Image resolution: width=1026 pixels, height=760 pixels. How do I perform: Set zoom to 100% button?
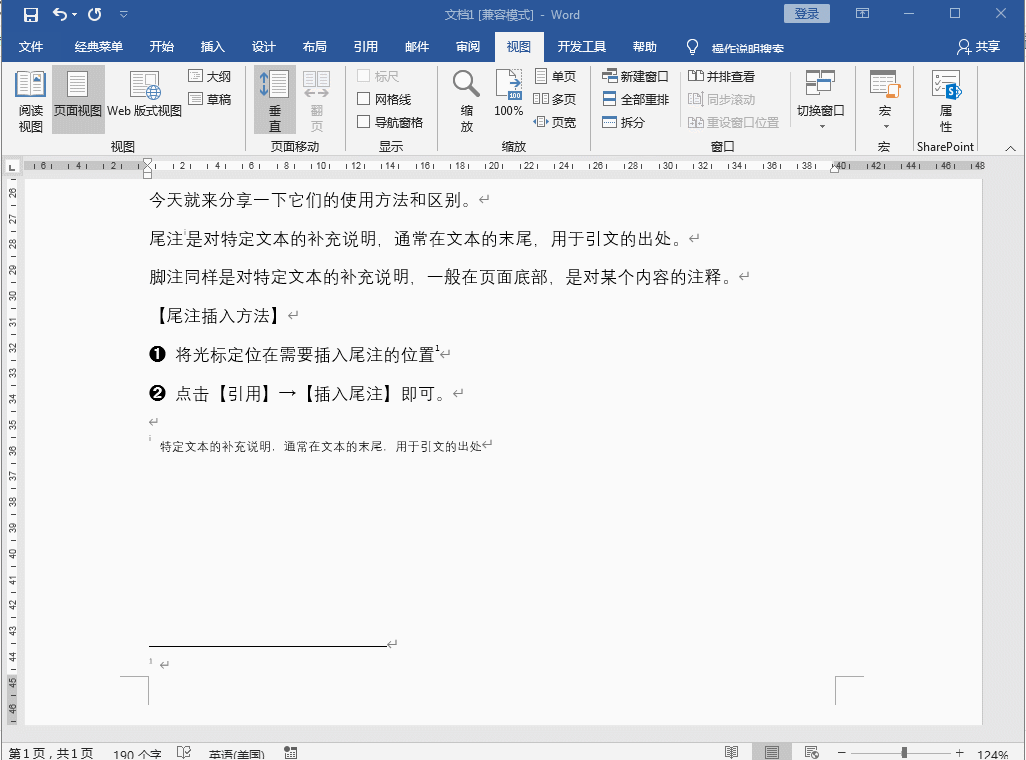pyautogui.click(x=508, y=93)
